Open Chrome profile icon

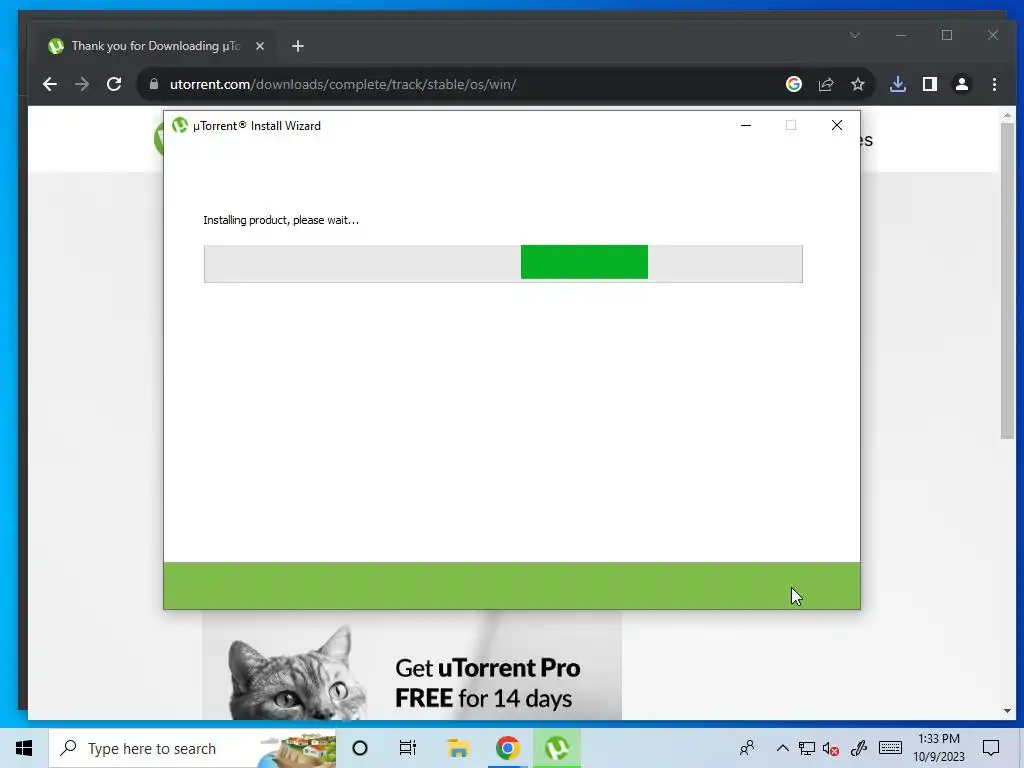point(962,84)
